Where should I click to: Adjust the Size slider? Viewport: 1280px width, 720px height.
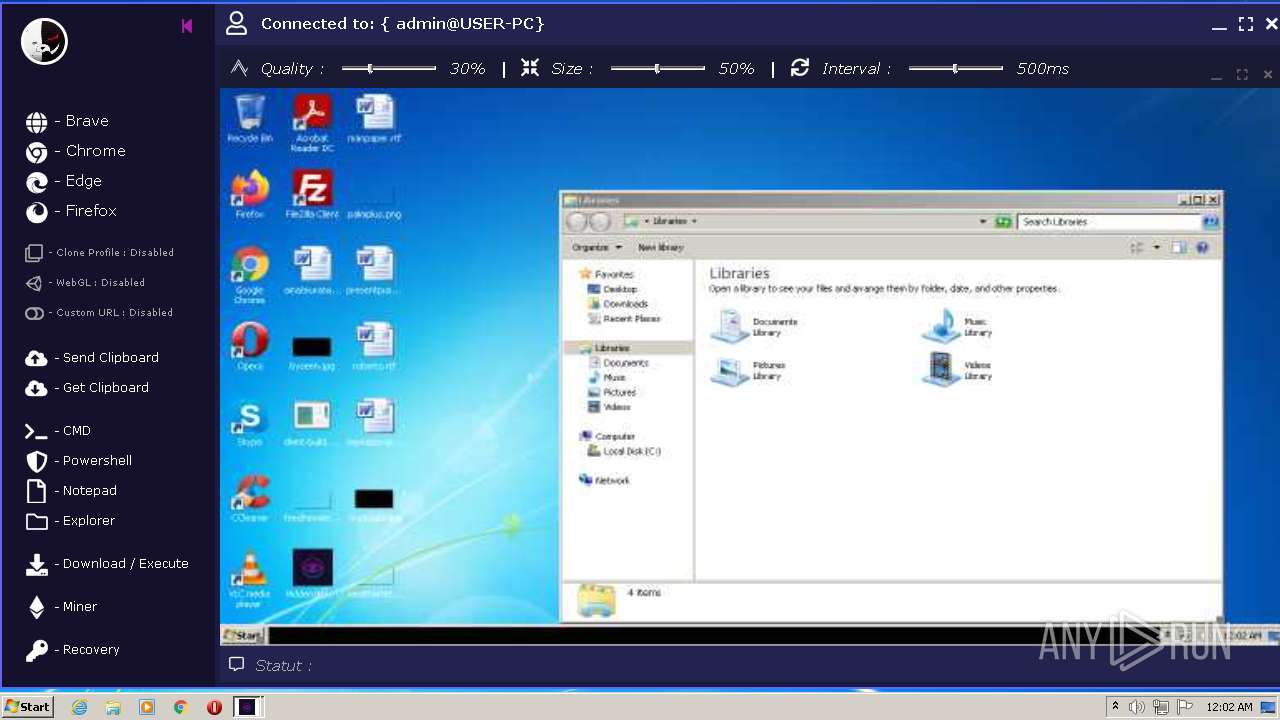(x=658, y=68)
